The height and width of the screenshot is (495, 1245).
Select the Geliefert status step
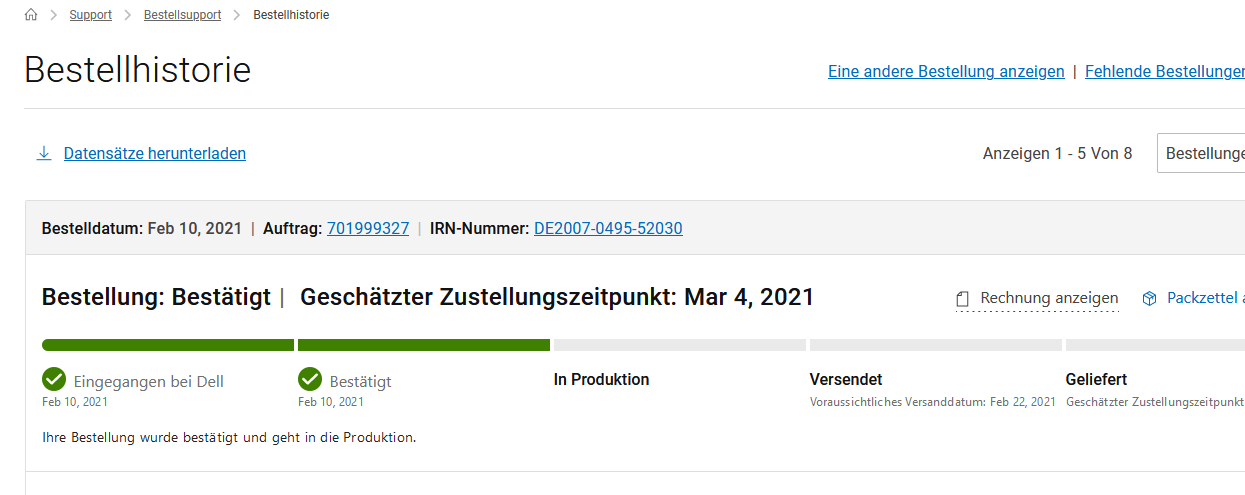[x=1096, y=380]
